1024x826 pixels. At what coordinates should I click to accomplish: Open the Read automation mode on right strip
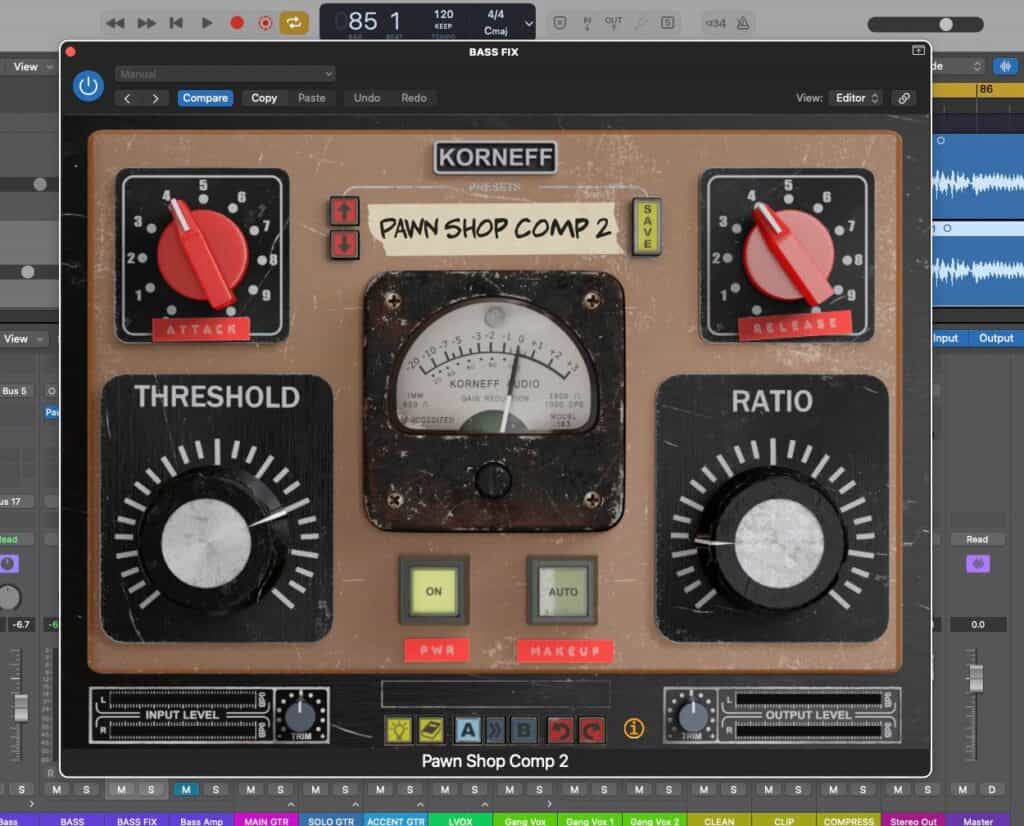977,539
